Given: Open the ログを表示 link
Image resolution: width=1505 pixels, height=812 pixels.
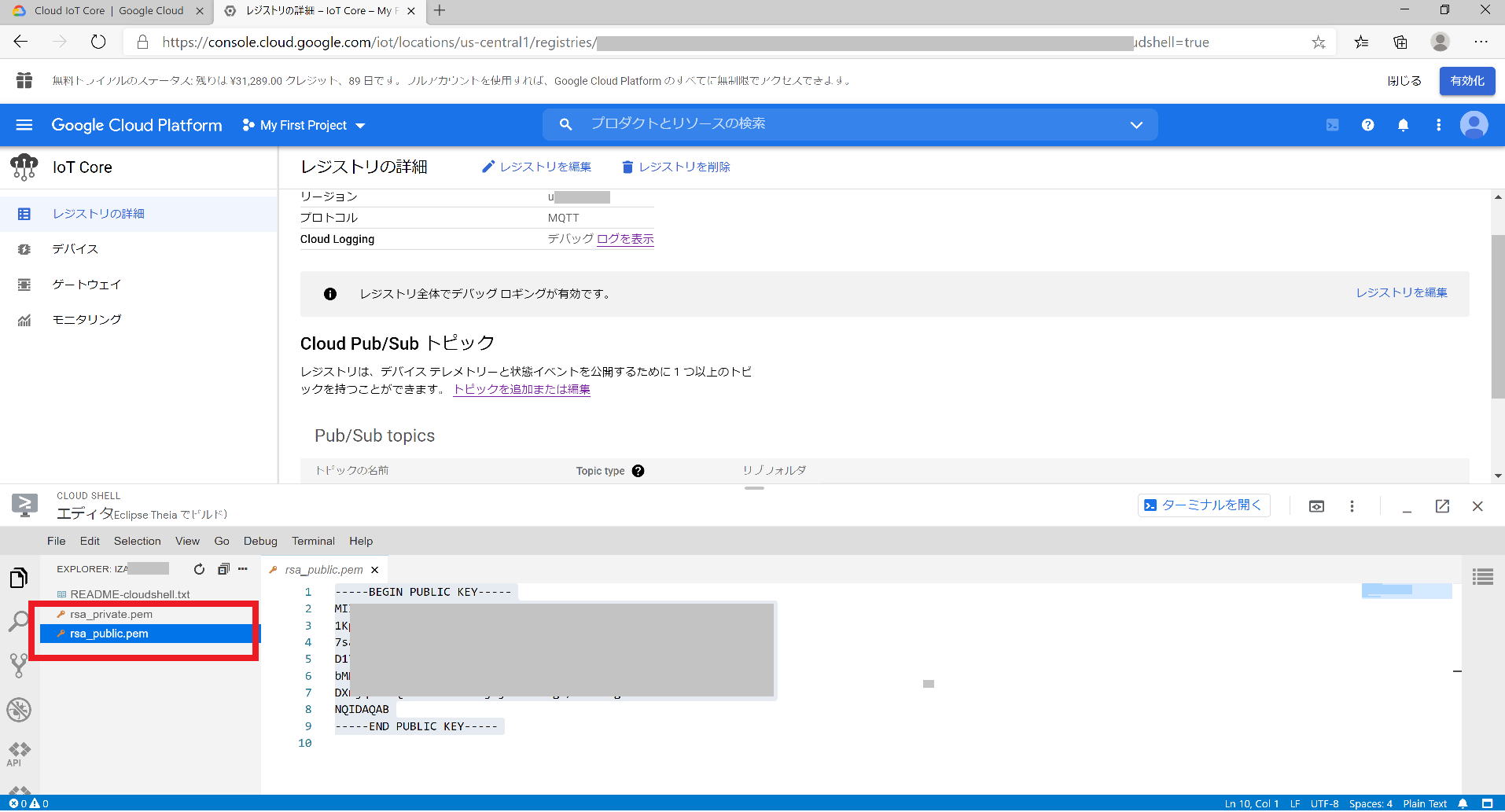Looking at the screenshot, I should coord(625,239).
